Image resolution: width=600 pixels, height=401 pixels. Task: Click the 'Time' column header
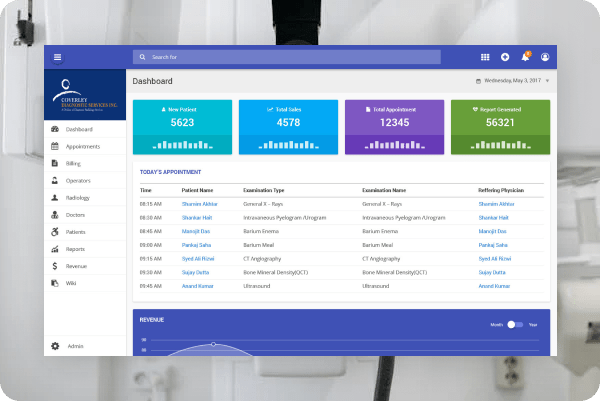click(145, 190)
